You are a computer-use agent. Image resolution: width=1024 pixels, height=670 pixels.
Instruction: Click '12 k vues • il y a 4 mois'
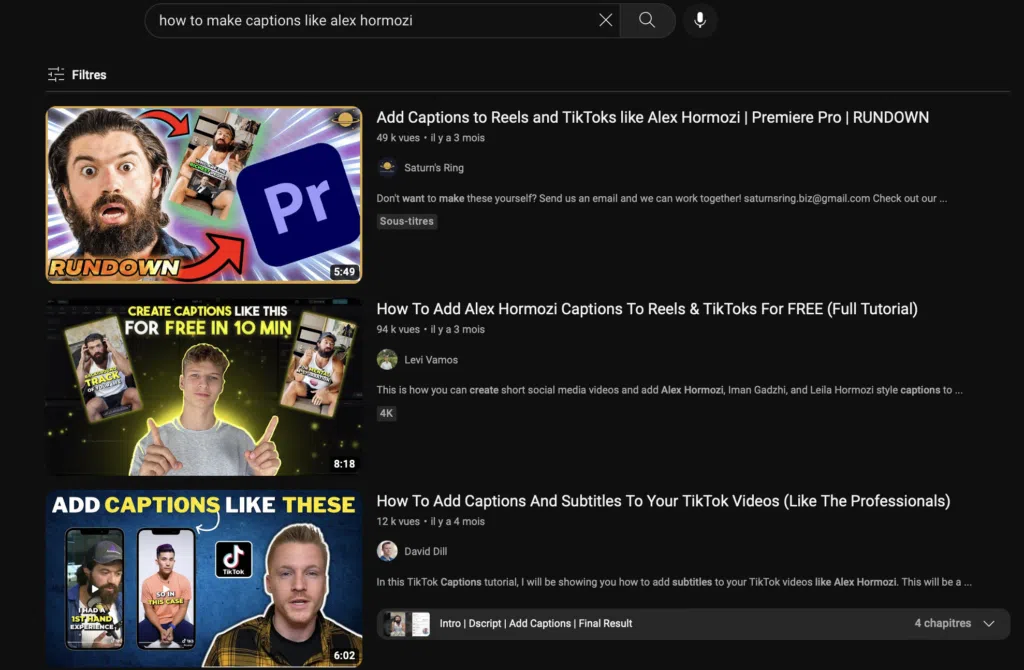(430, 522)
